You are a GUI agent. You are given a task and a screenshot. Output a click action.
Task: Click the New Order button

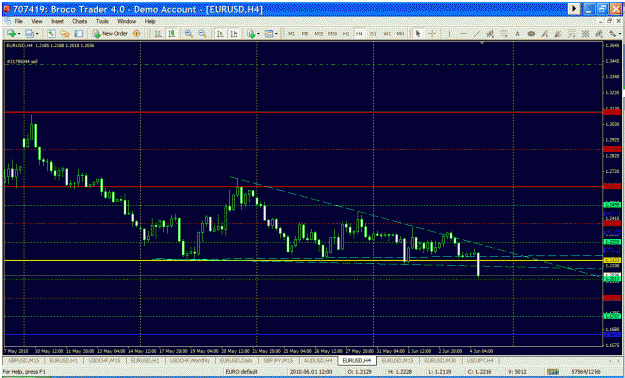[x=111, y=33]
